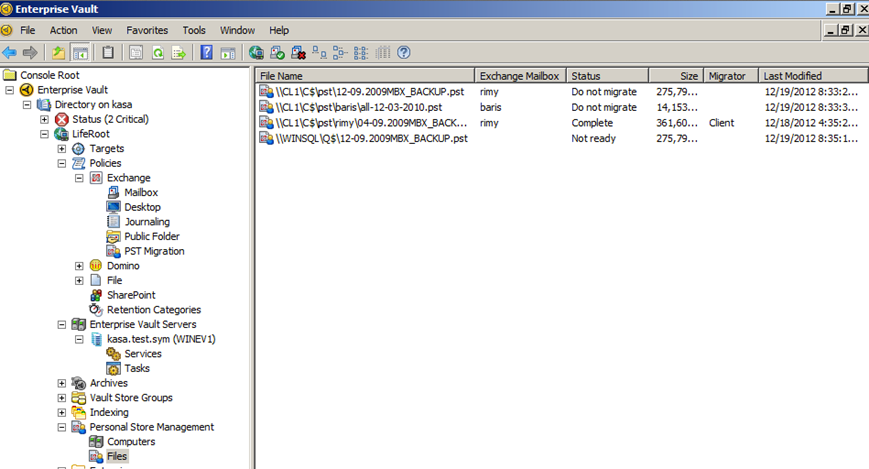Viewport: 869px width, 469px height.
Task: Sort by the Exchange Mailbox column header
Action: [520, 76]
